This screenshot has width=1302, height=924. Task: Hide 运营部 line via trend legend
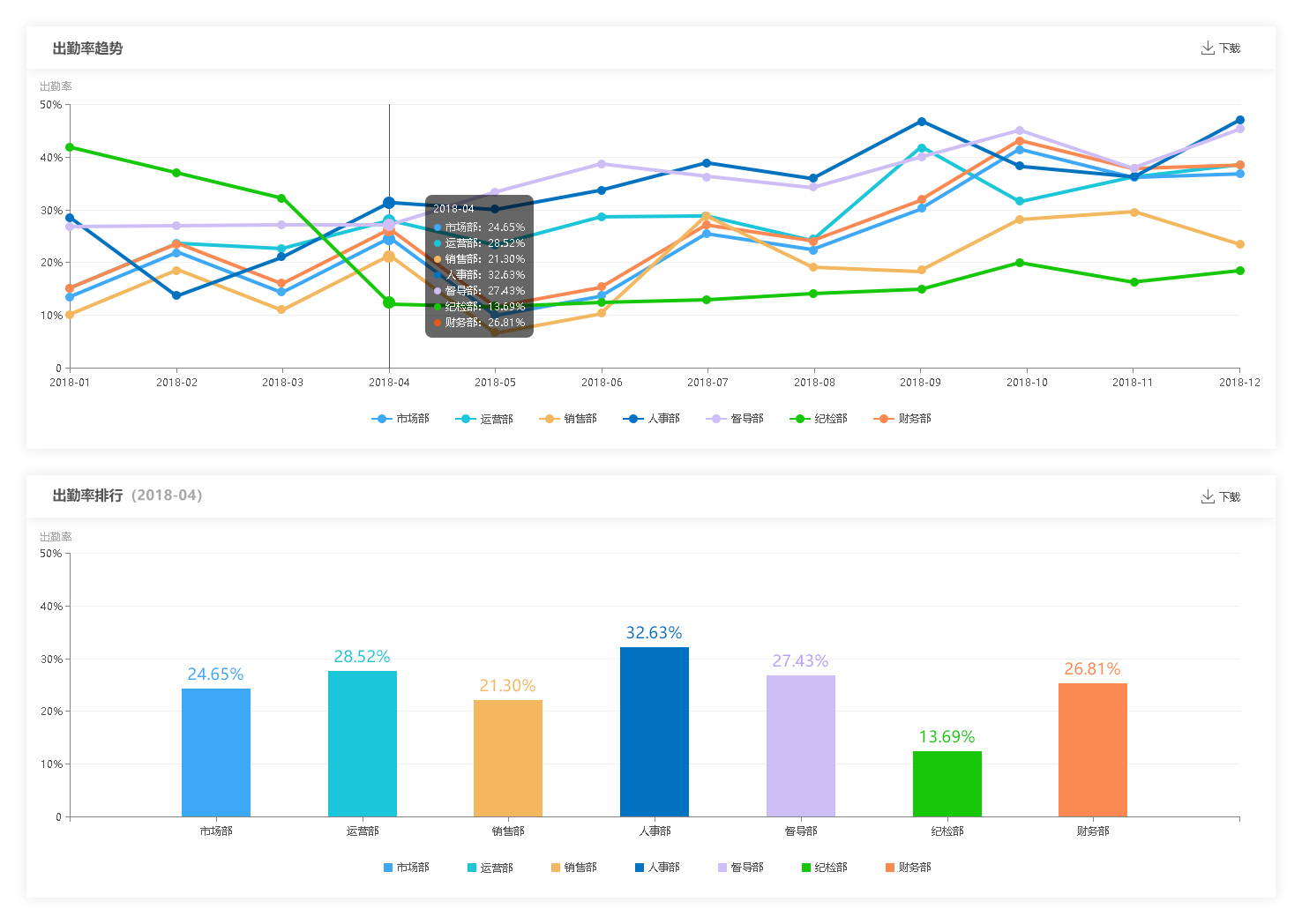[484, 419]
